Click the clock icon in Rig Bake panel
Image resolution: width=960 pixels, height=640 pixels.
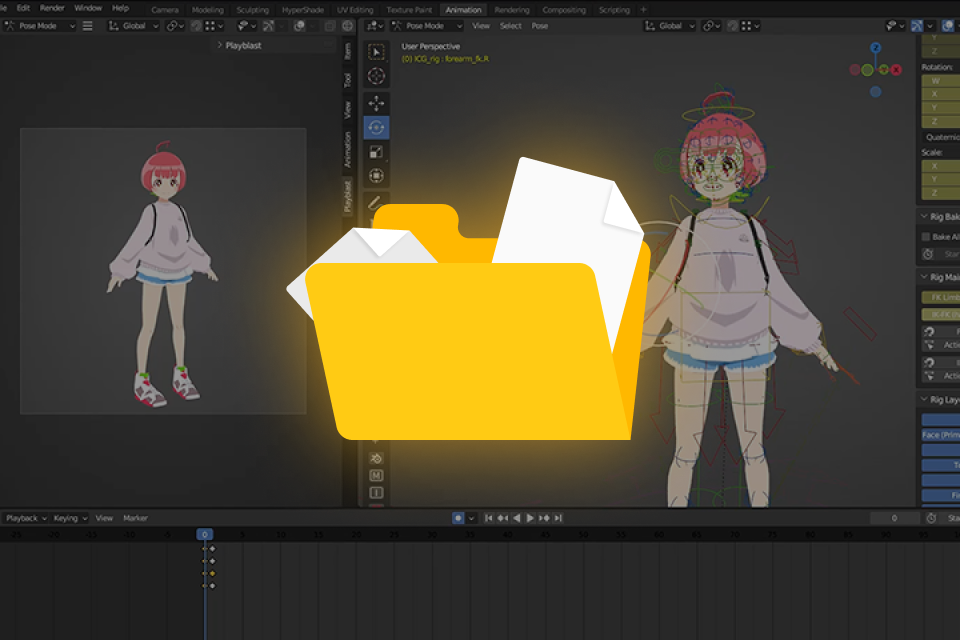click(928, 254)
